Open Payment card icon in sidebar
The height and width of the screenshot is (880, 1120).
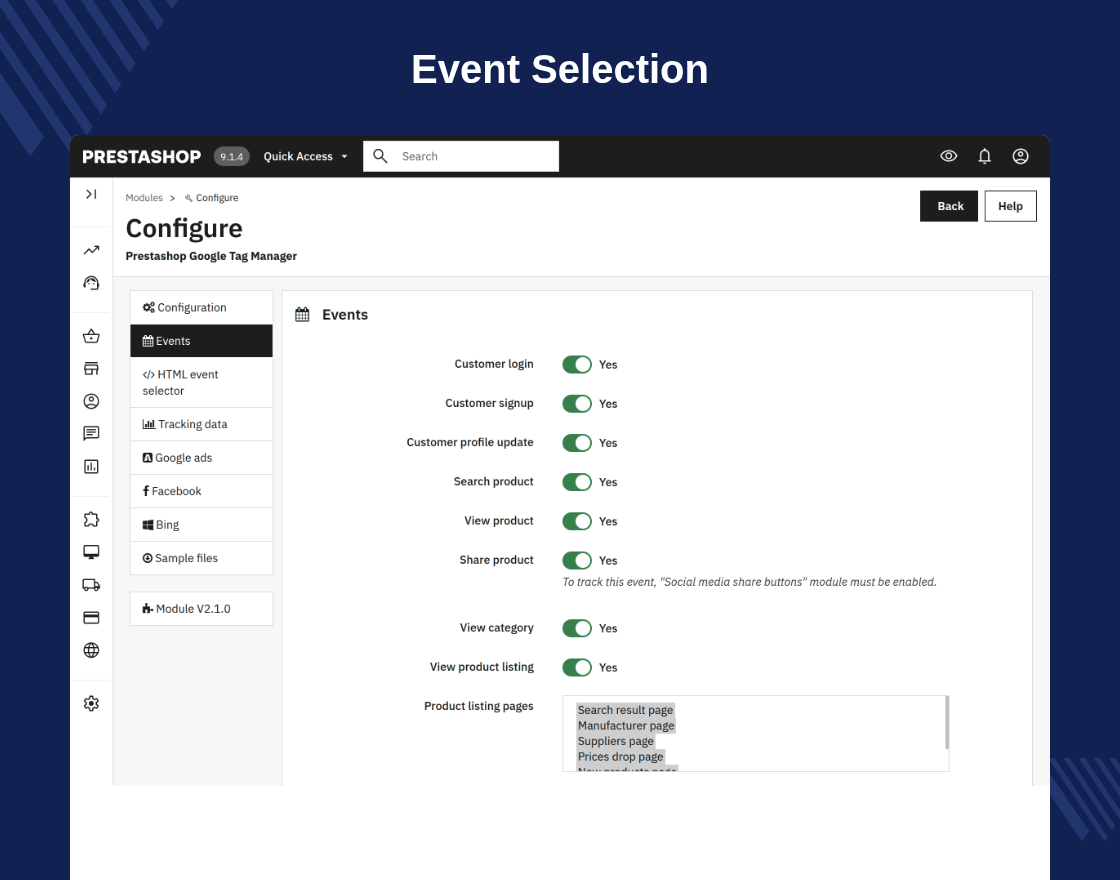point(91,618)
